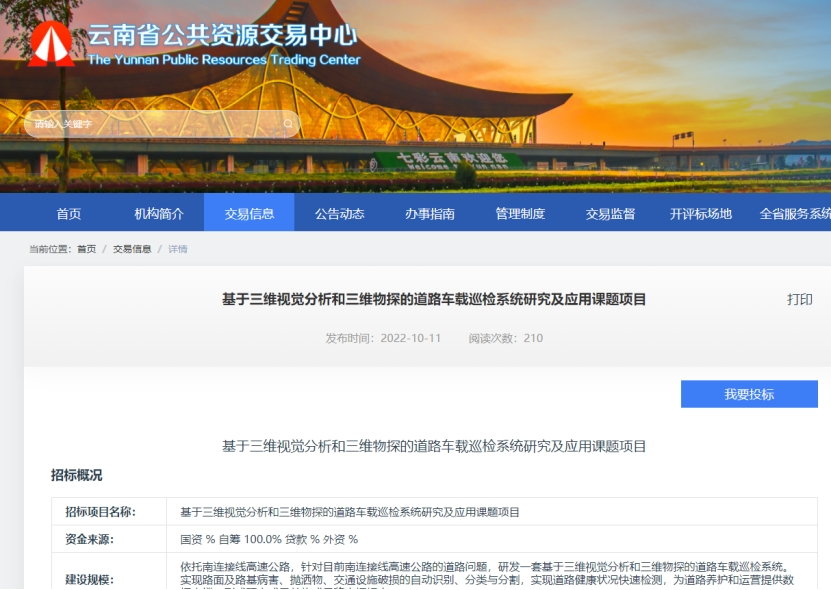Go to the 开评标场地 page
The image size is (831, 590).
700,213
